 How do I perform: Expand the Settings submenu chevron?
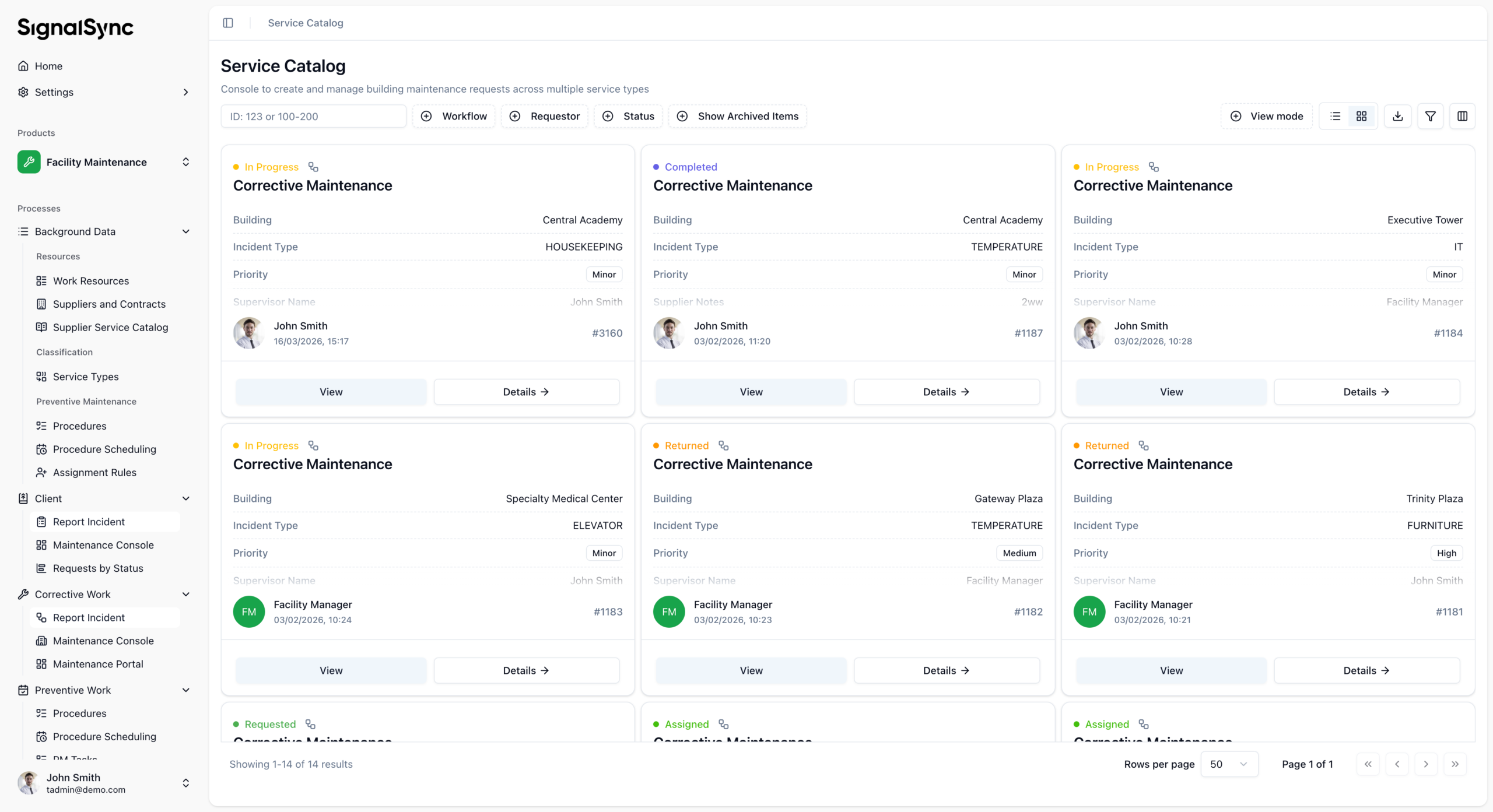tap(186, 92)
